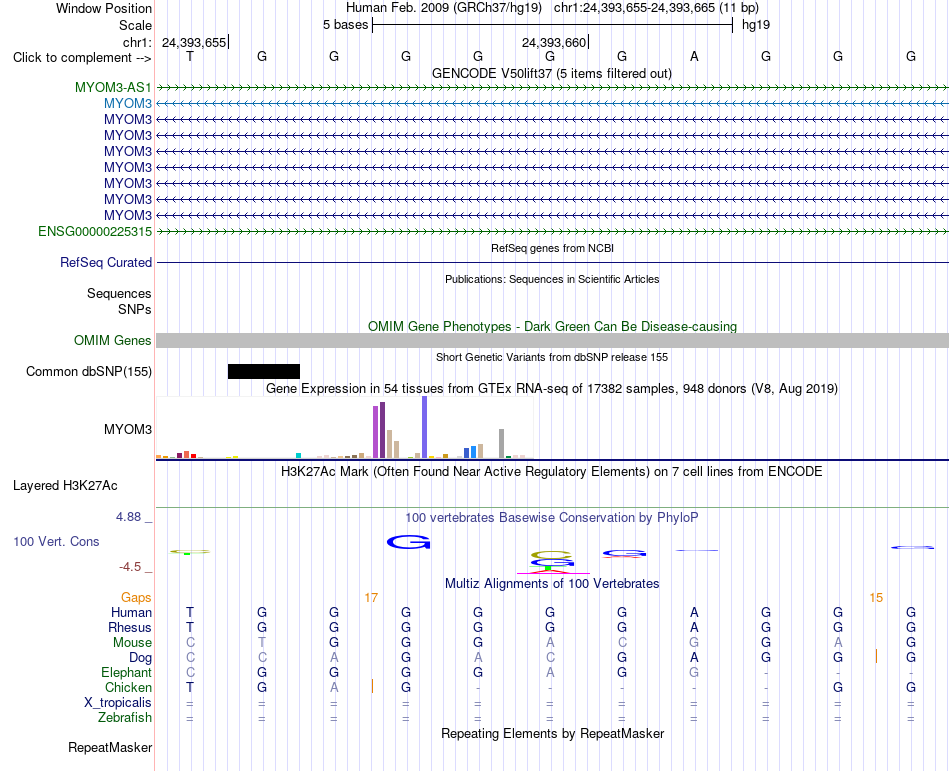Click the '5 bases' scale bar label

[x=345, y=25]
